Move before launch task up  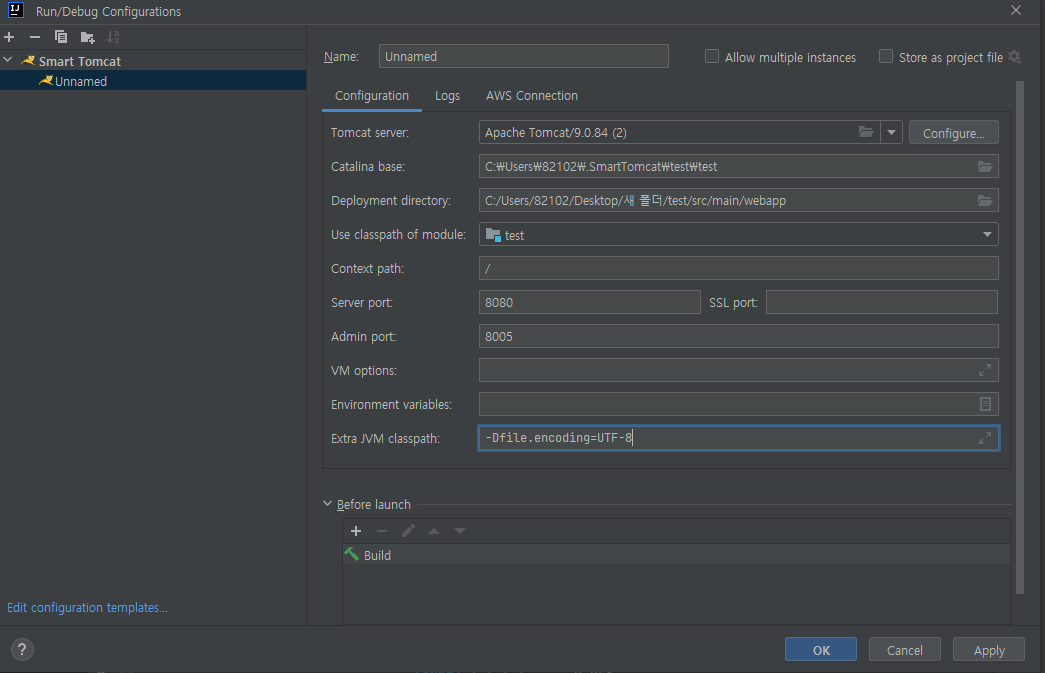(434, 531)
